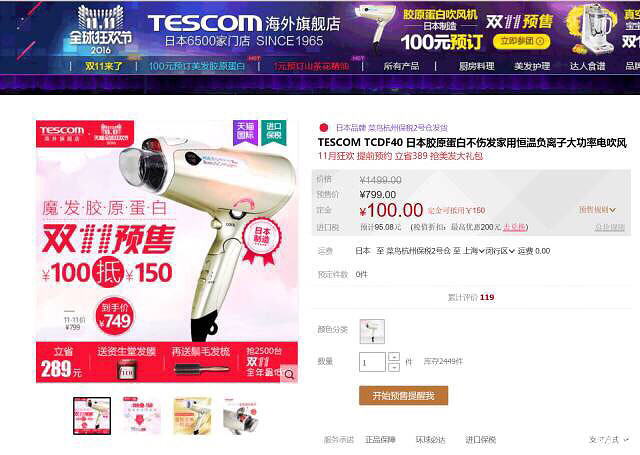
Task: Click the TESCOM store logo in banner
Action: [x=204, y=23]
